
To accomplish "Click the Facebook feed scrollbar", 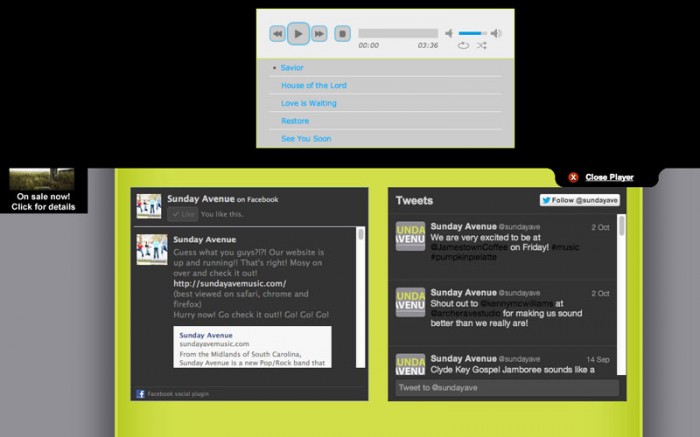I will click(x=361, y=298).
